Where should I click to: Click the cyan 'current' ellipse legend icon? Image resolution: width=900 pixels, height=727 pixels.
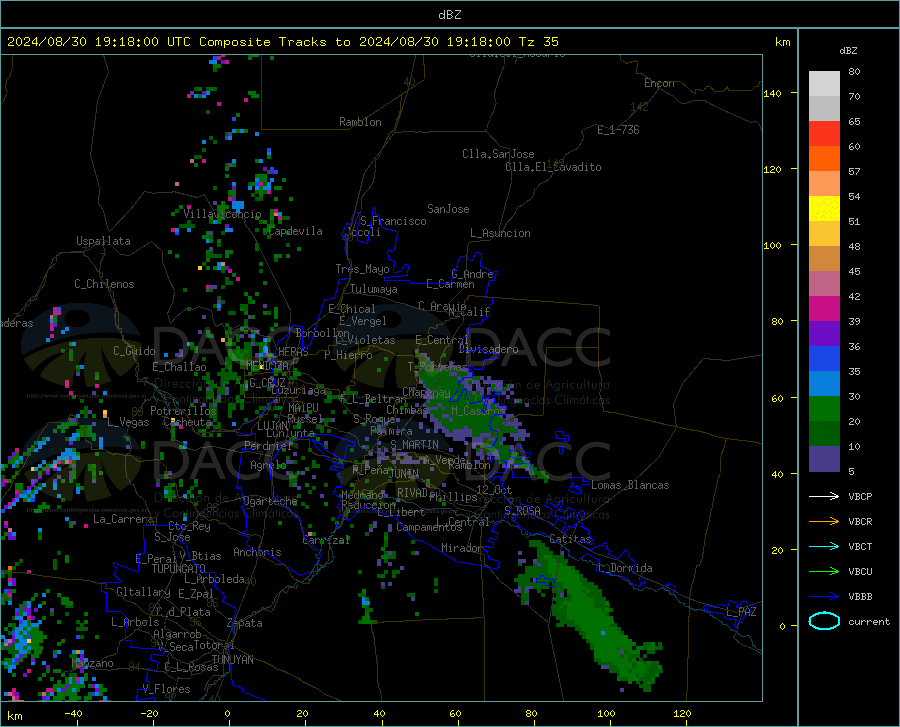[824, 621]
